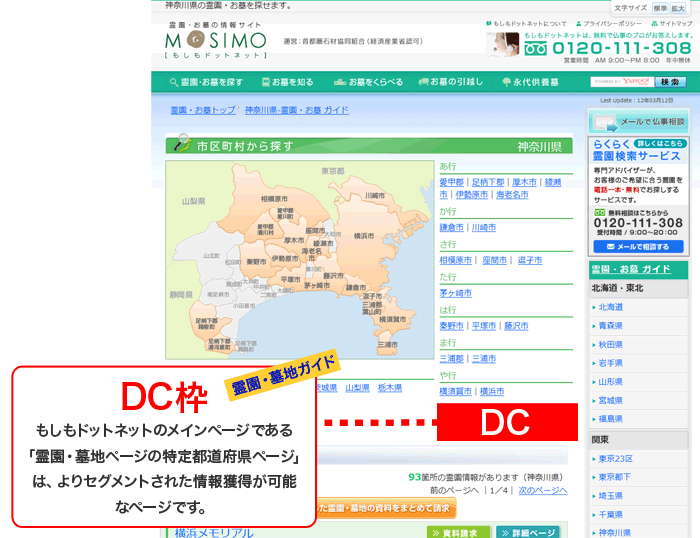Select 横須賀市 area on the map

click(392, 319)
